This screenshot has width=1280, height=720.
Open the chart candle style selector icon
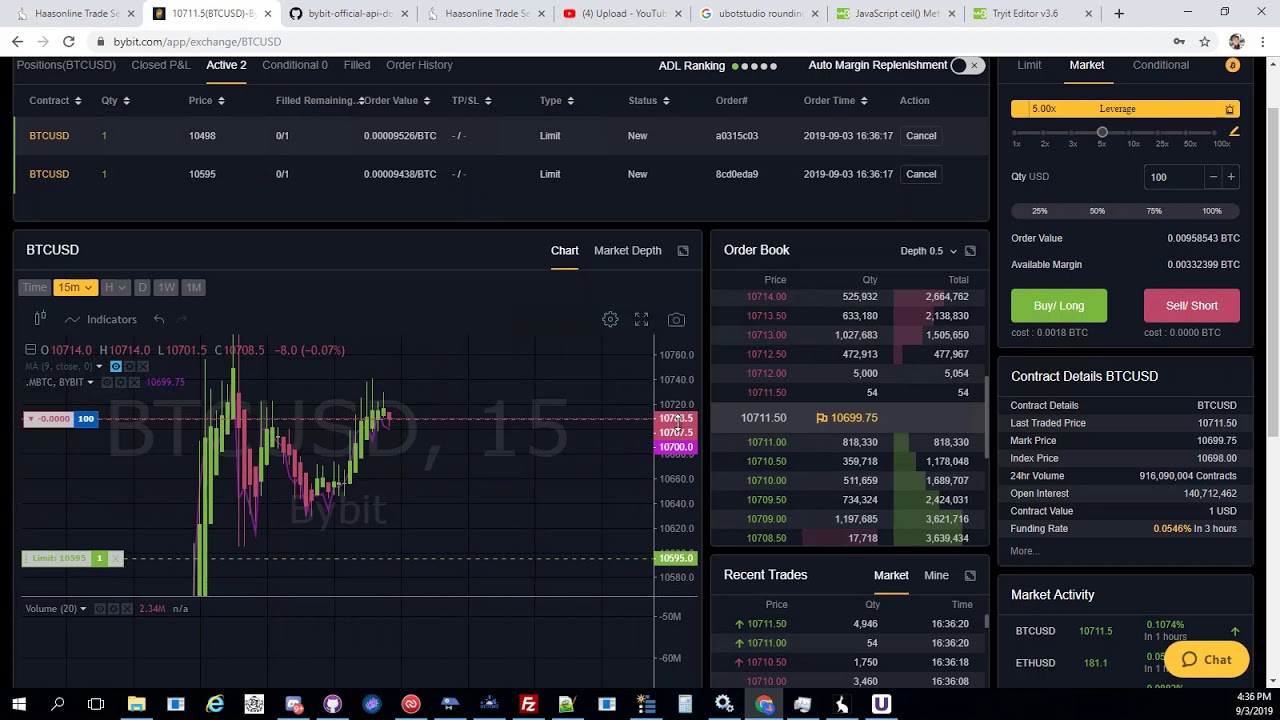coord(40,319)
